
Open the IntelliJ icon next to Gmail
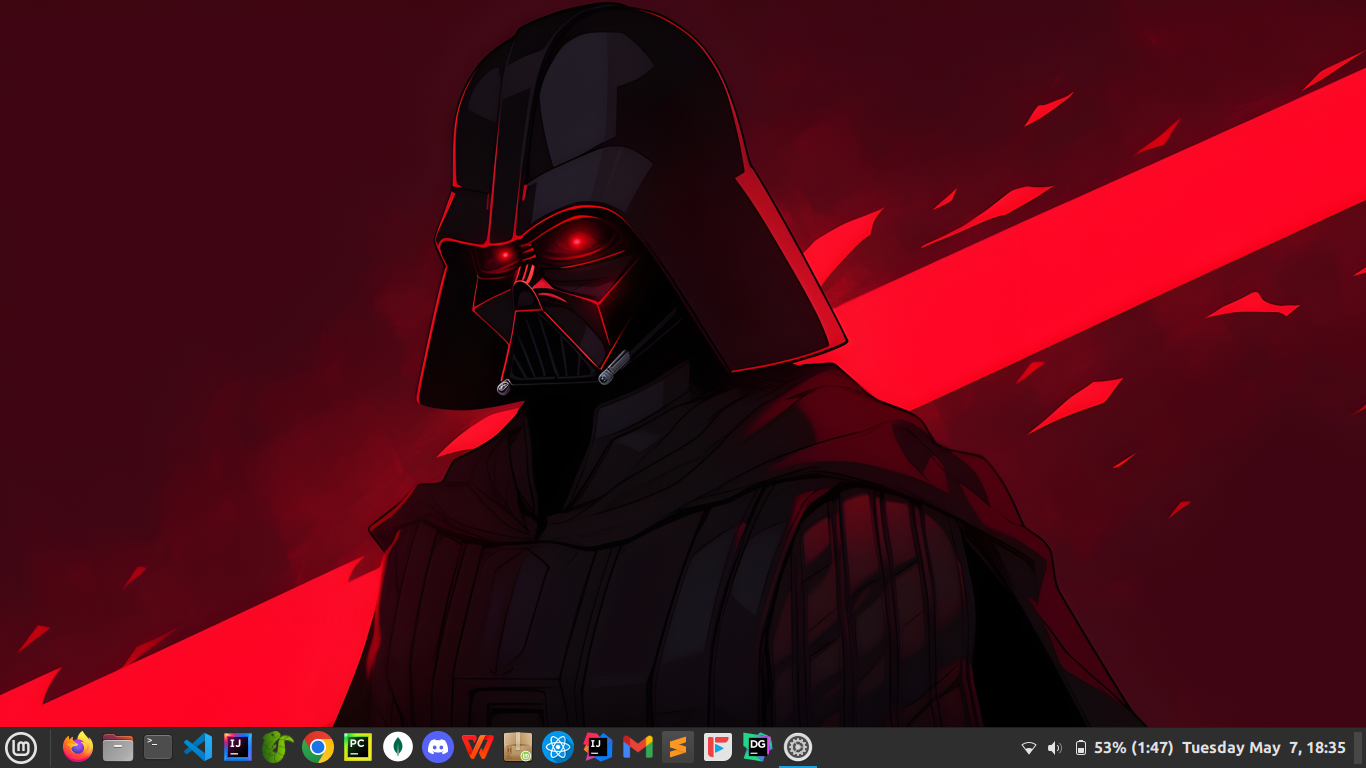[598, 747]
